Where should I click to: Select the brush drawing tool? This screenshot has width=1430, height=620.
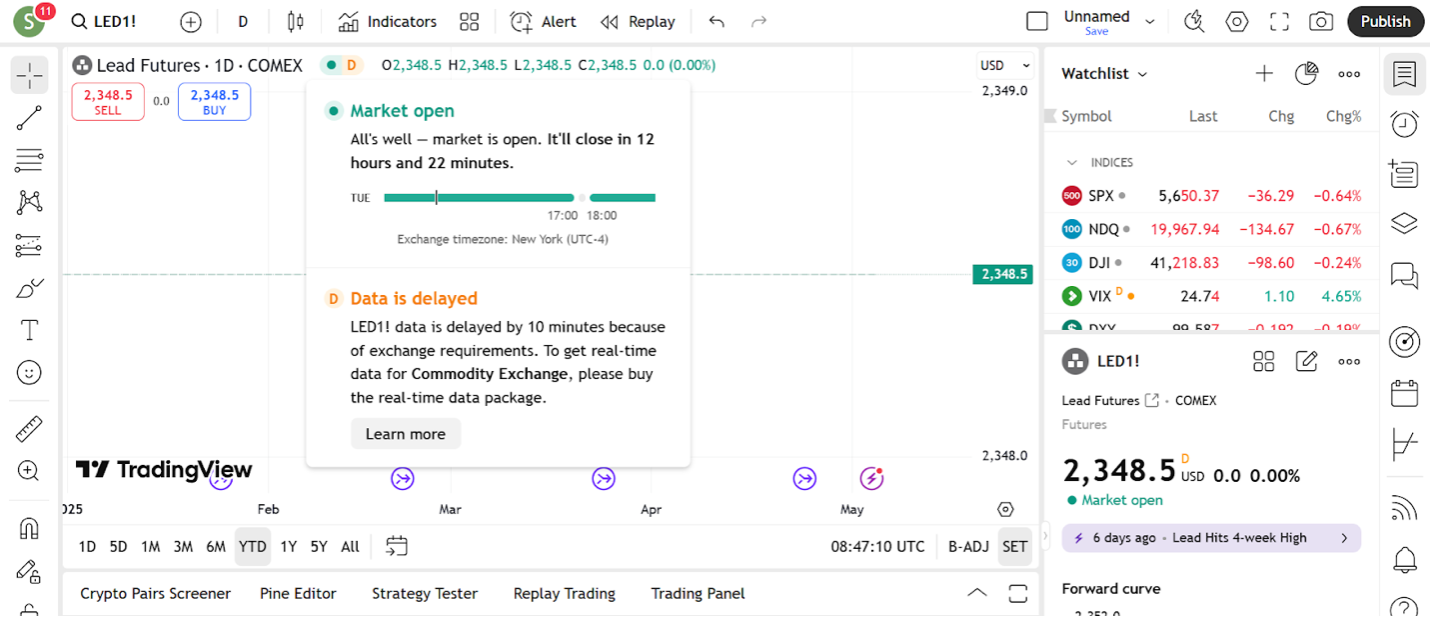click(29, 288)
